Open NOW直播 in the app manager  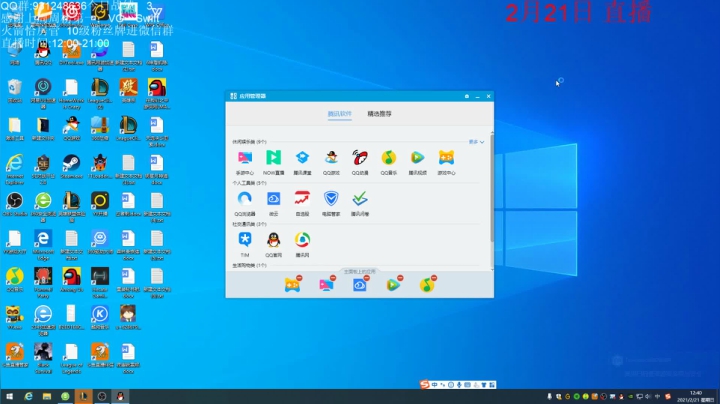(273, 158)
